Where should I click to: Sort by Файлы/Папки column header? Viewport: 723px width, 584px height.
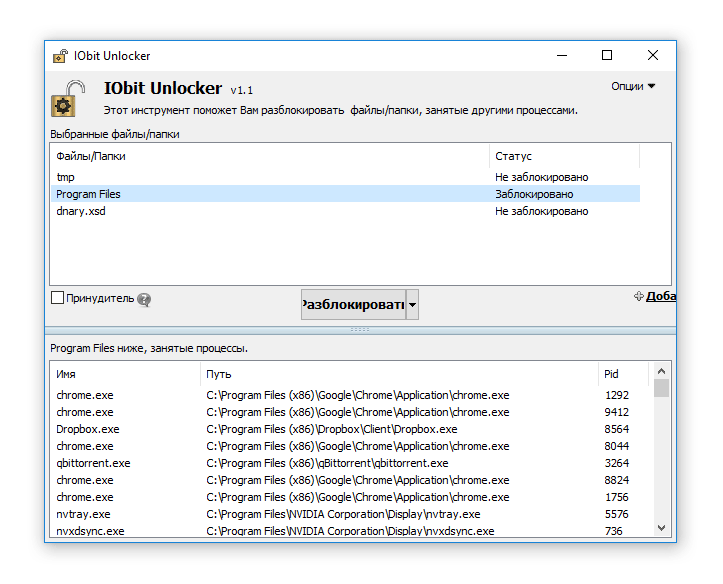[270, 156]
